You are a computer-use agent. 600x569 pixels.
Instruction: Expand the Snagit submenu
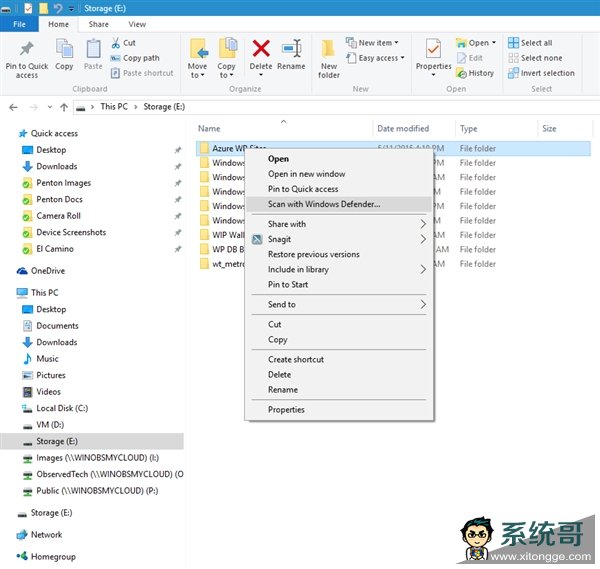pyautogui.click(x=339, y=240)
